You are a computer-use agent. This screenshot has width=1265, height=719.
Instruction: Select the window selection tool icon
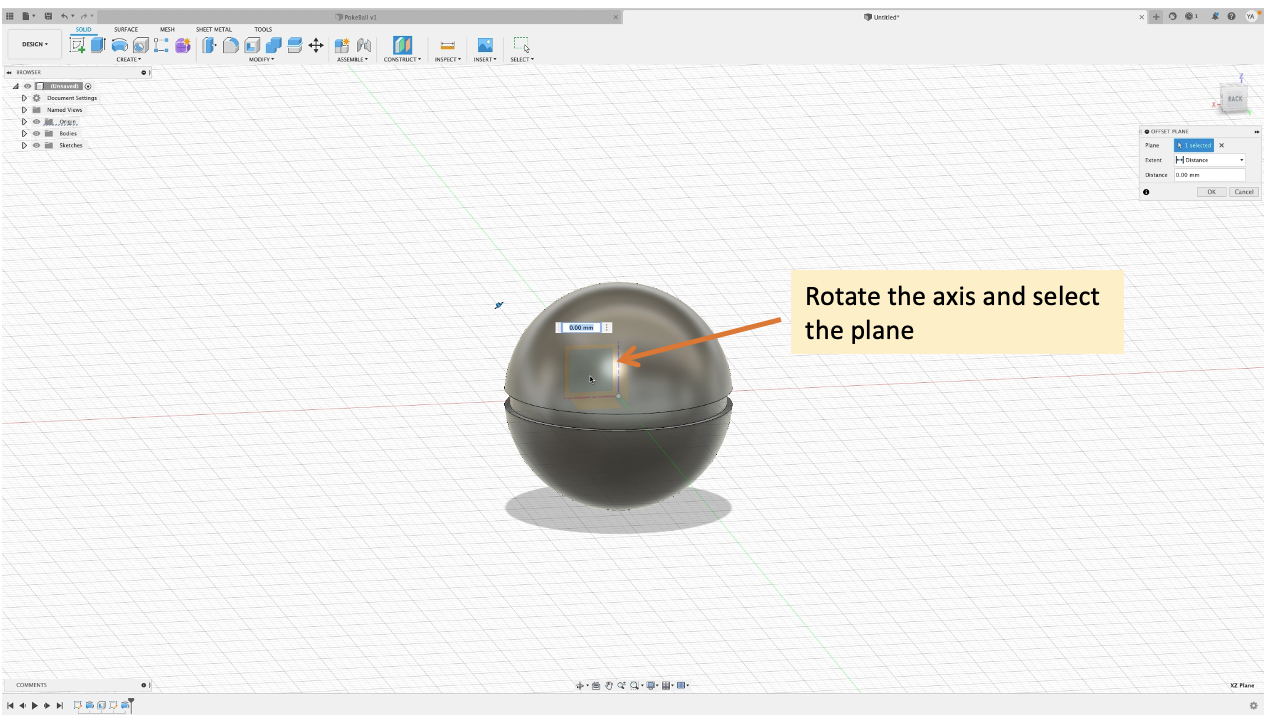pyautogui.click(x=522, y=45)
